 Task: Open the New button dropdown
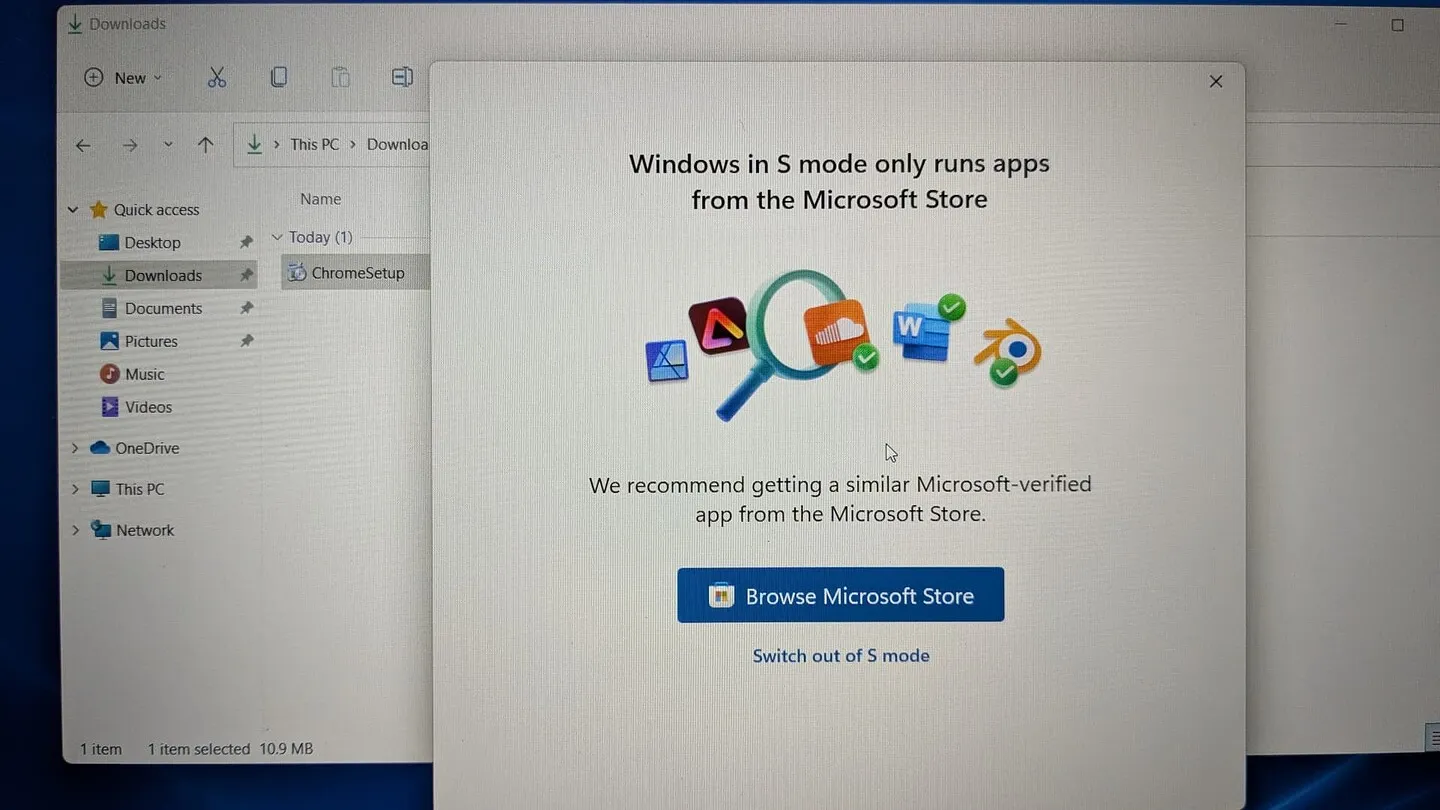(157, 77)
